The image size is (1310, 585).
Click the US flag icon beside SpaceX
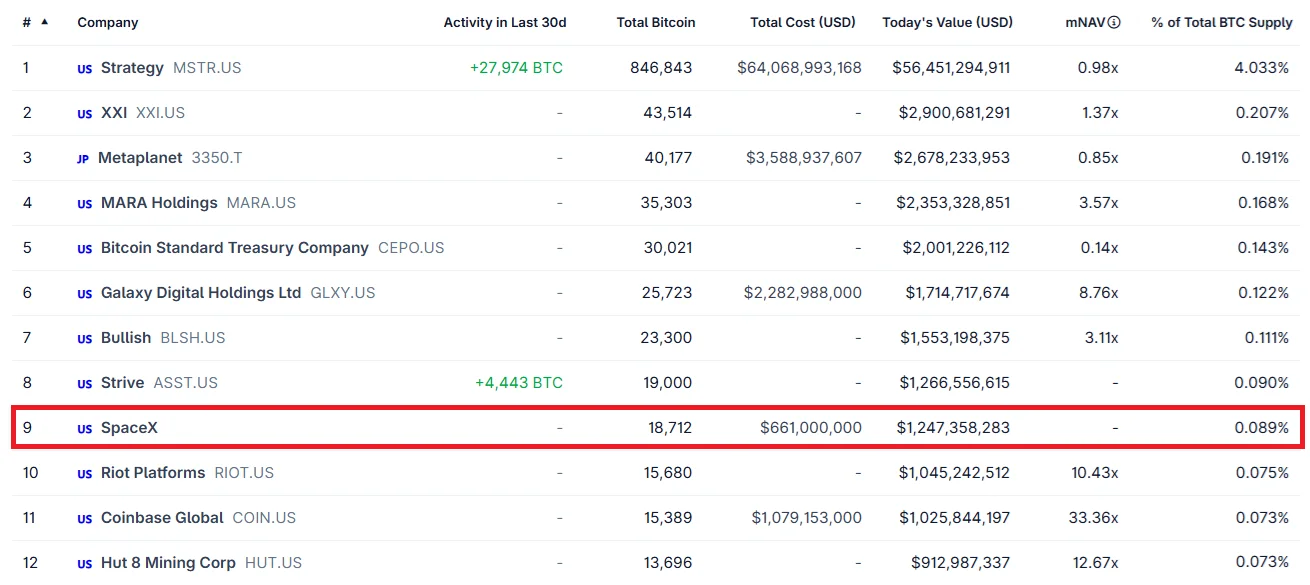pos(85,429)
